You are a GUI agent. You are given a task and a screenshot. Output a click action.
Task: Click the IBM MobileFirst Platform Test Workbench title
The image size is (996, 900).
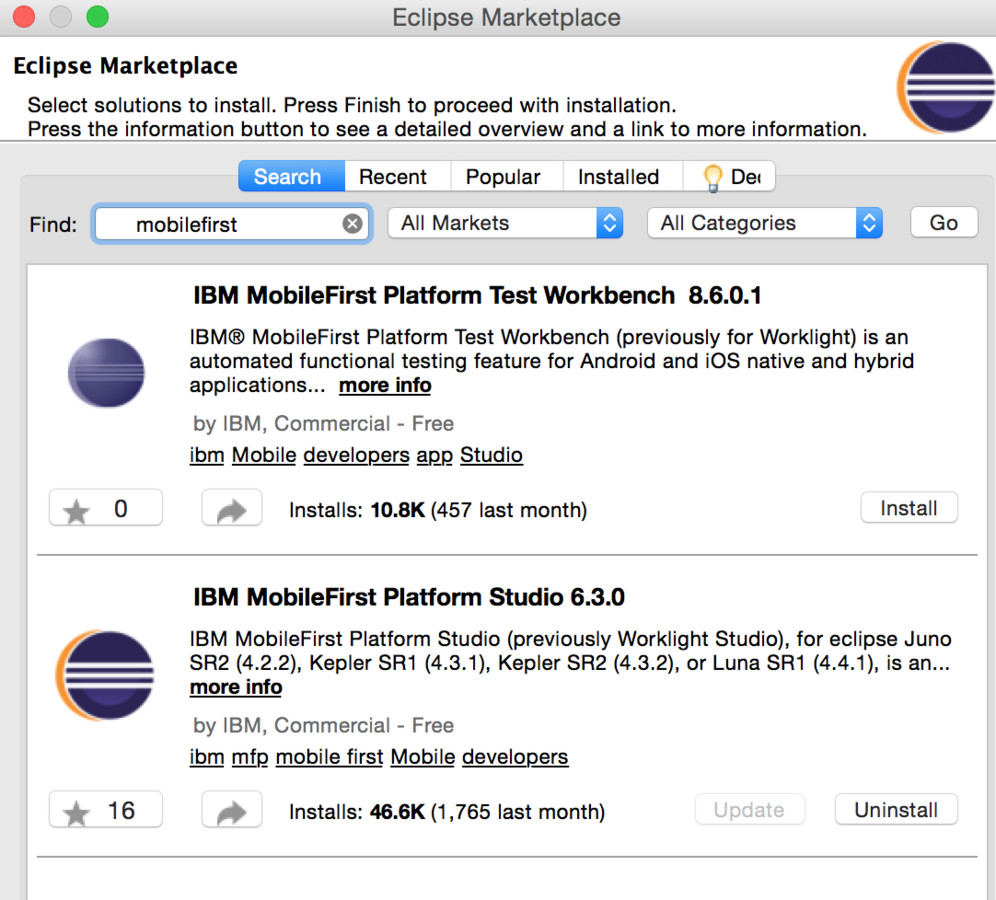pyautogui.click(x=477, y=295)
